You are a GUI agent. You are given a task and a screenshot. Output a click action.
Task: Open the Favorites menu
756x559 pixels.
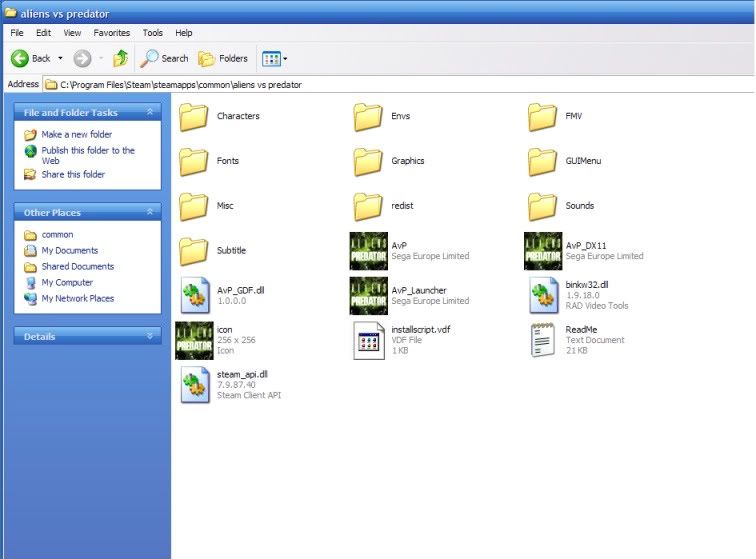(112, 33)
